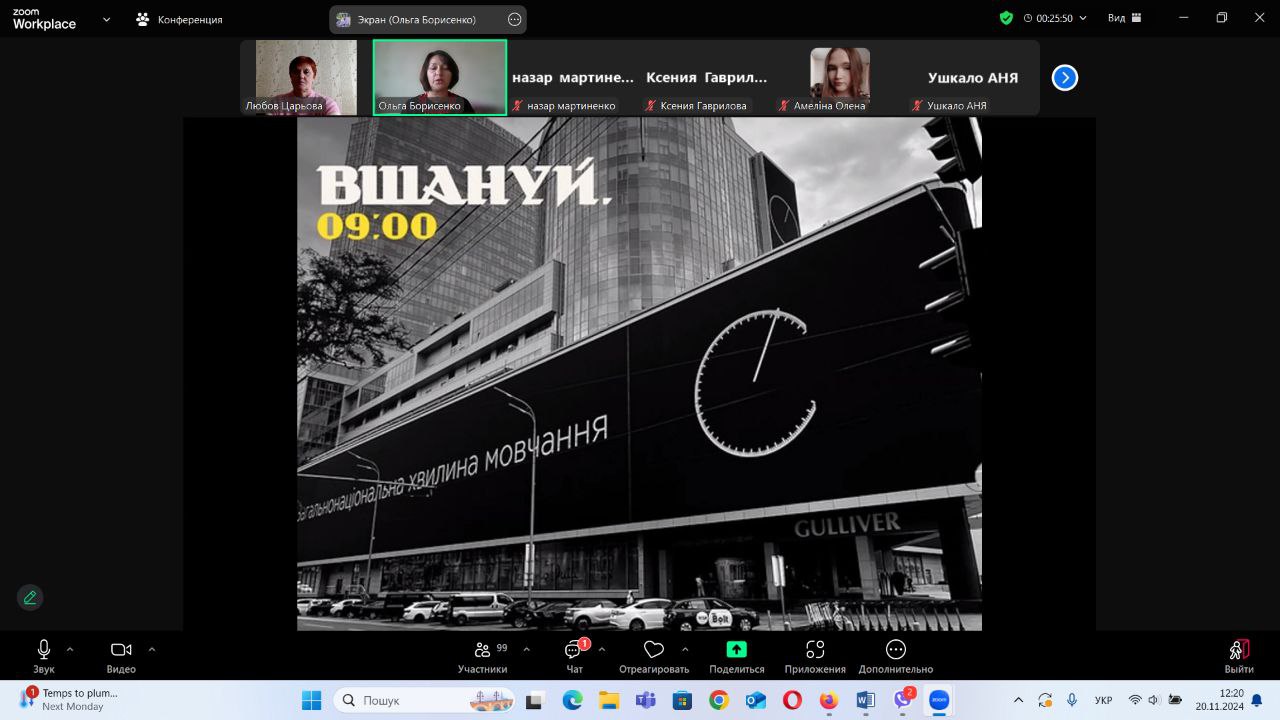Click the green encryption shield icon
Screen dimensions: 1280x720
point(1006,18)
